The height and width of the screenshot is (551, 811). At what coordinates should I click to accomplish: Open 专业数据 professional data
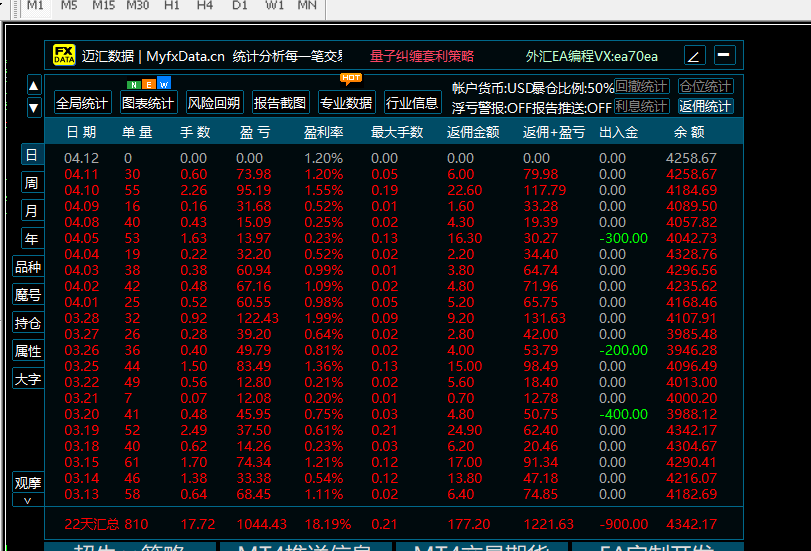click(346, 103)
